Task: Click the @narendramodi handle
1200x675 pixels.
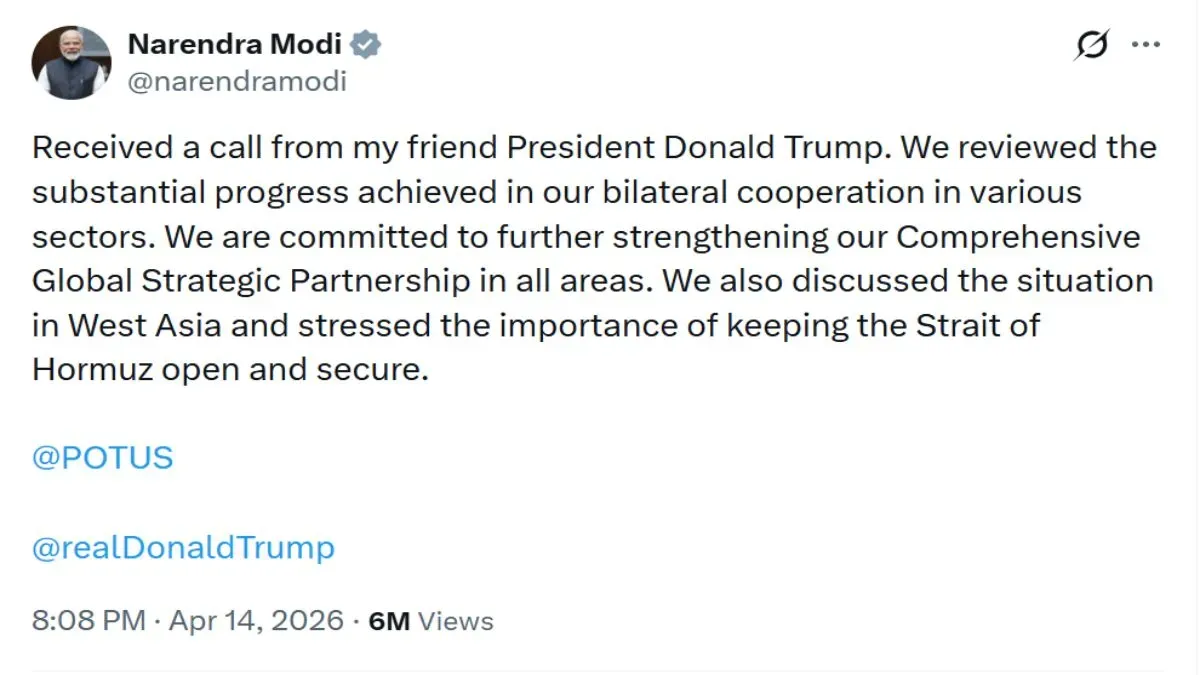Action: pos(238,82)
